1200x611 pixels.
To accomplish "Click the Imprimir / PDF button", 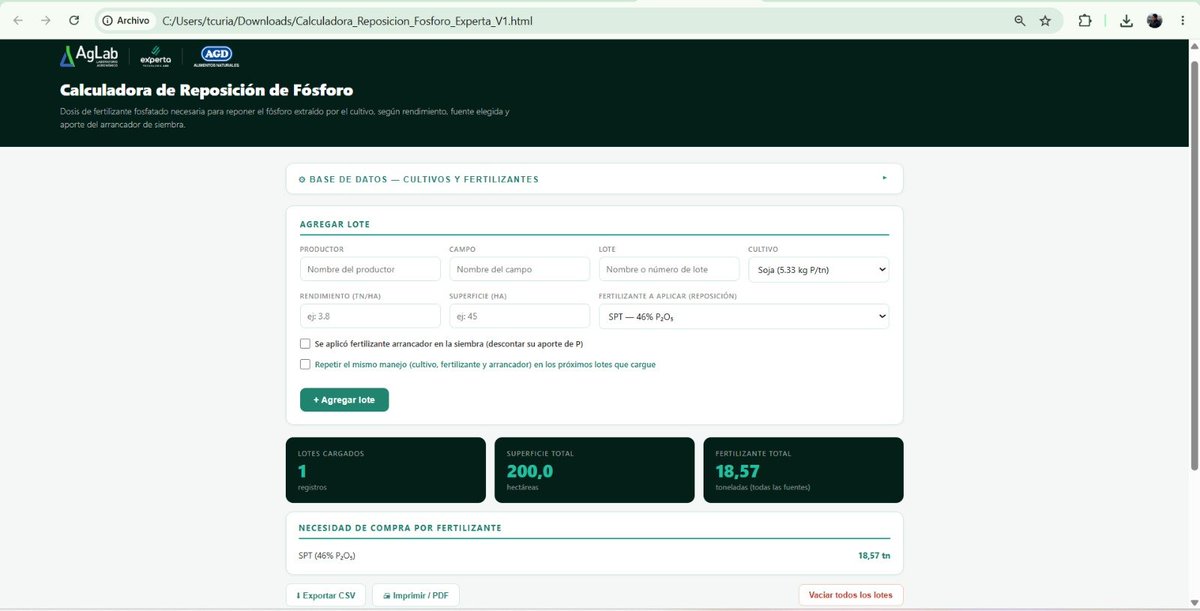I will pos(416,595).
